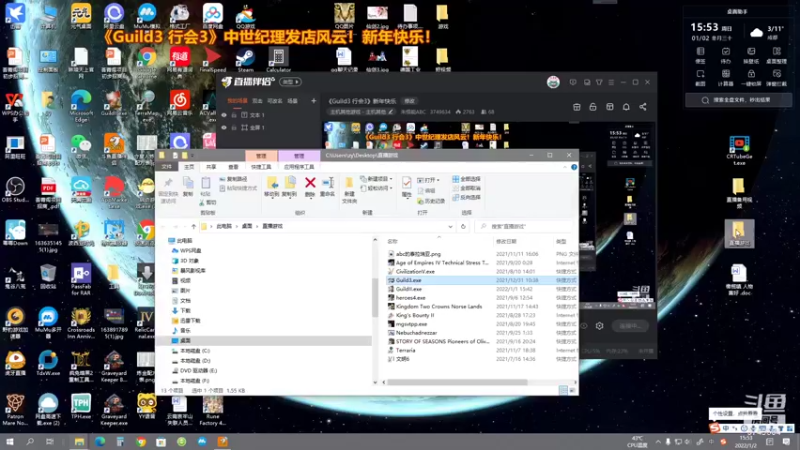Screen dimensions: 800x450
Task: Switch to details view icon in status bar
Action: pos(563,390)
